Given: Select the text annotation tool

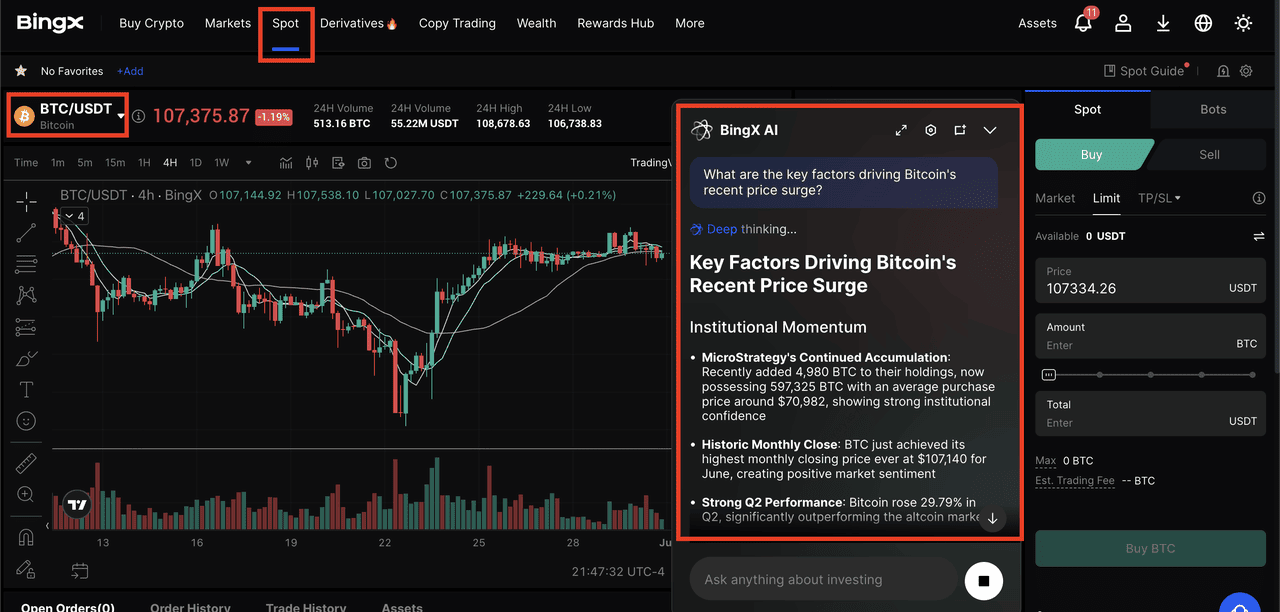Looking at the screenshot, I should (26, 389).
